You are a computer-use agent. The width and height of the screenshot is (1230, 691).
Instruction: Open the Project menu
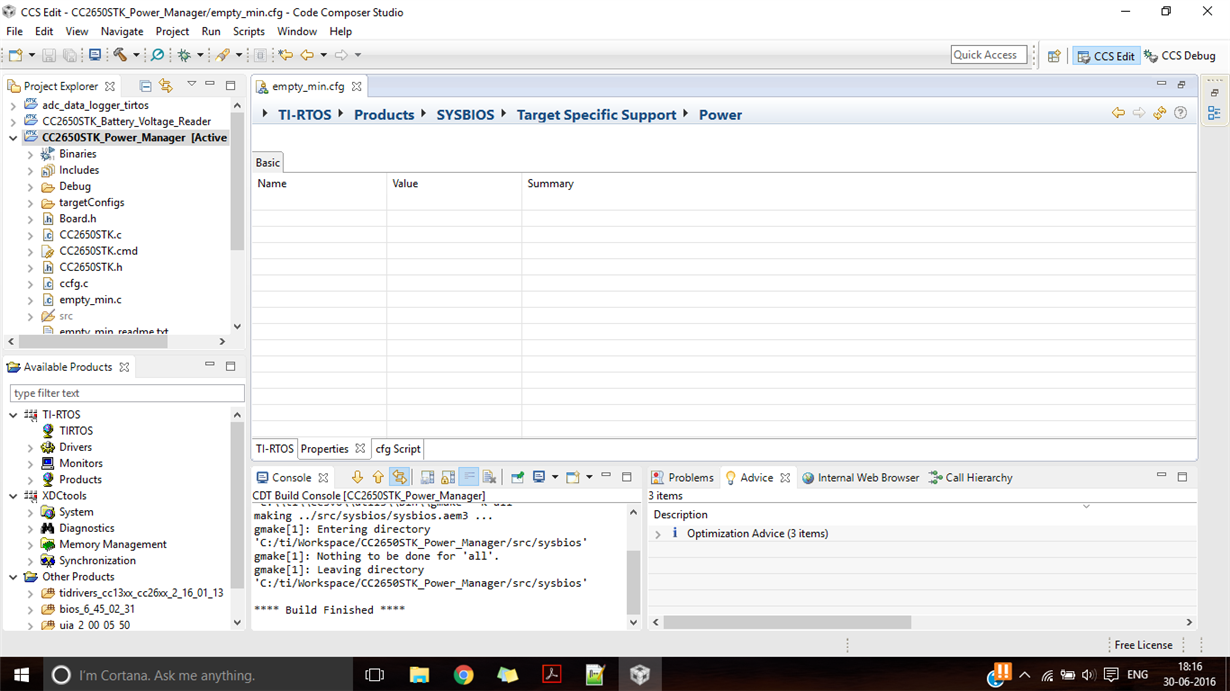[x=172, y=31]
